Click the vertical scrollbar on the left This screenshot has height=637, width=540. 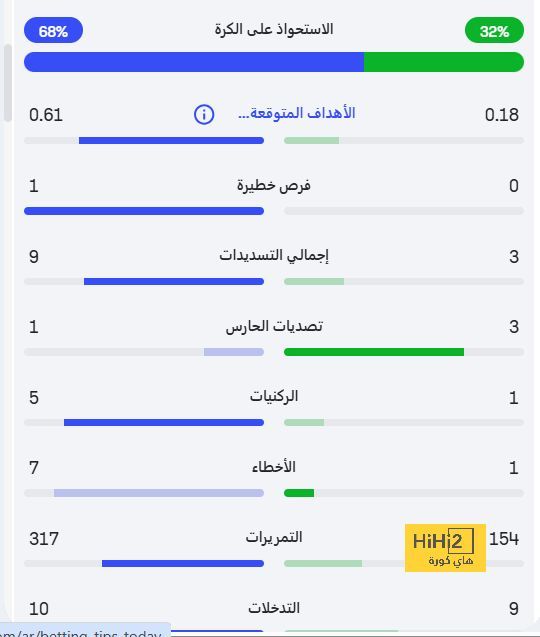[x=7, y=82]
